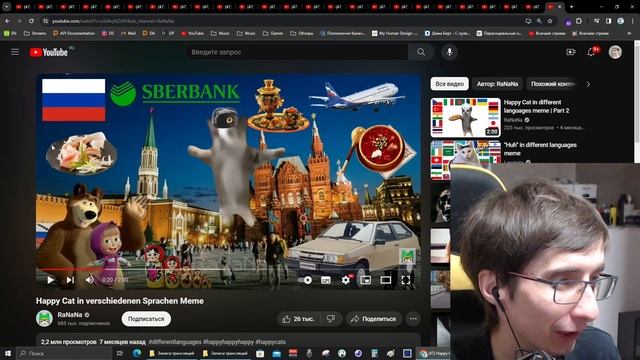Dislike the video with thumbs down
This screenshot has width=640, height=360.
(331, 319)
